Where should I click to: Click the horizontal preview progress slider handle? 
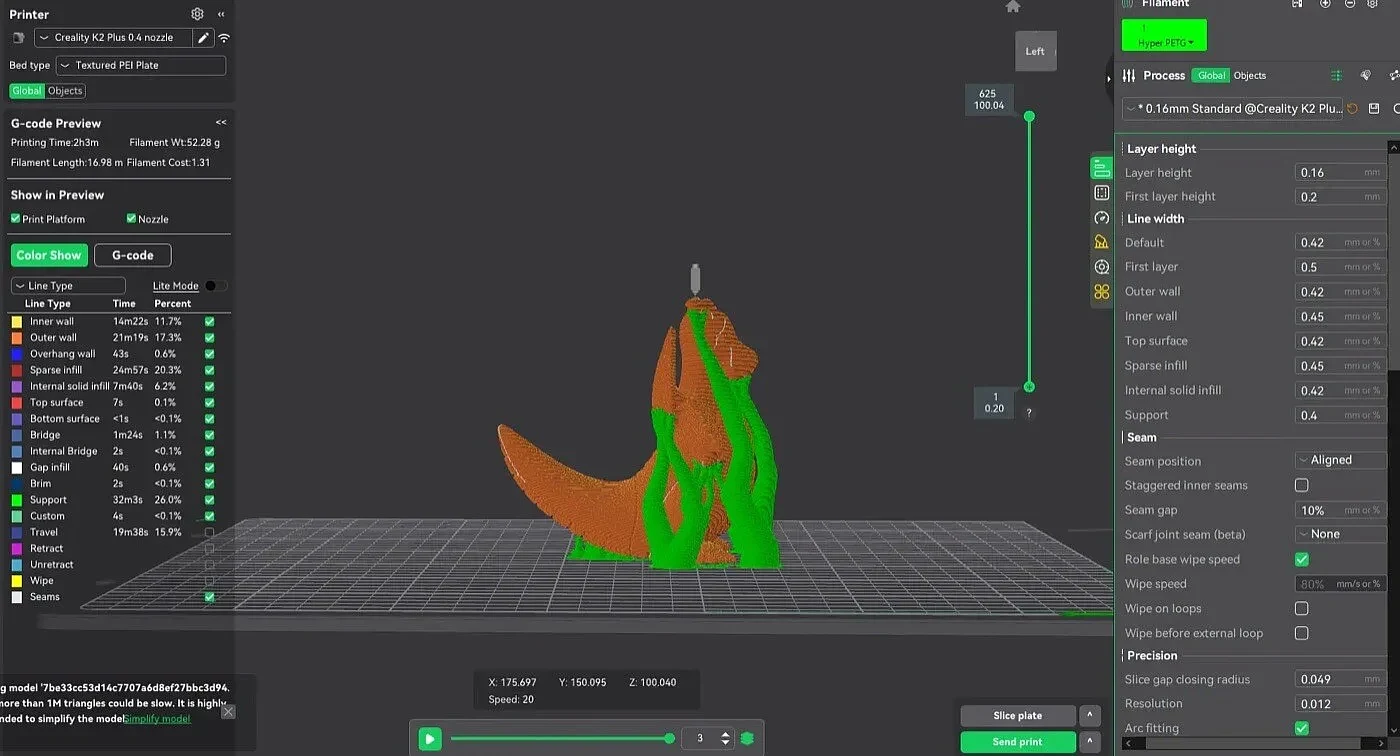(669, 739)
